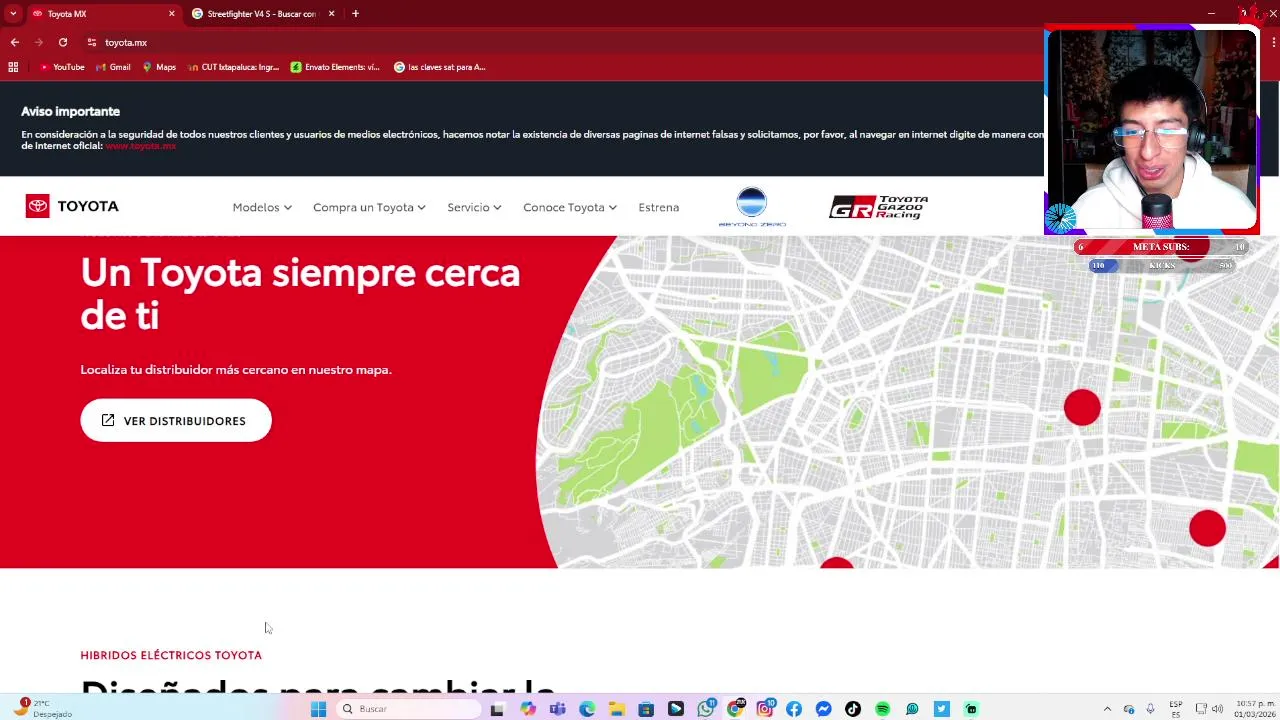The image size is (1280, 720).
Task: Open Microsoft Edge from the taskbar
Action: [x=587, y=709]
